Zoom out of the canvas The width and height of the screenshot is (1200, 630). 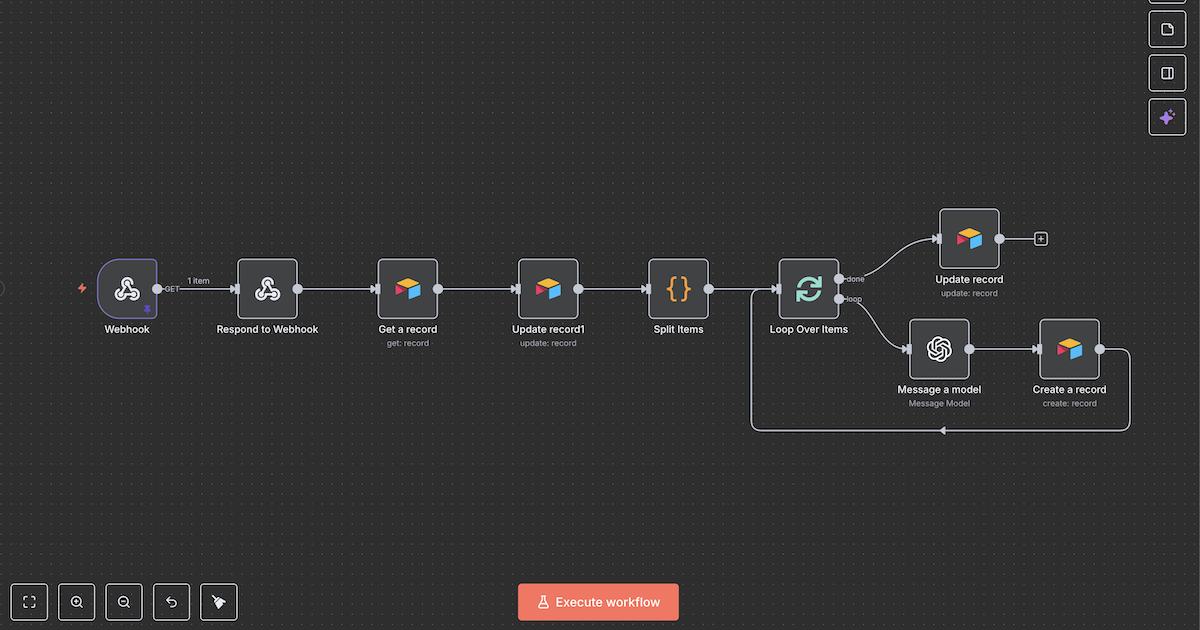click(124, 602)
